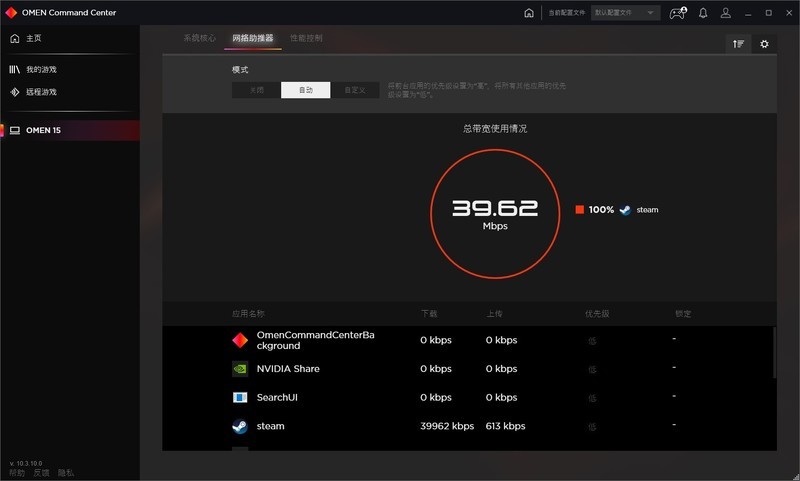Click the Steam icon in bandwidth legend
Screen dimensions: 800x481
625,210
